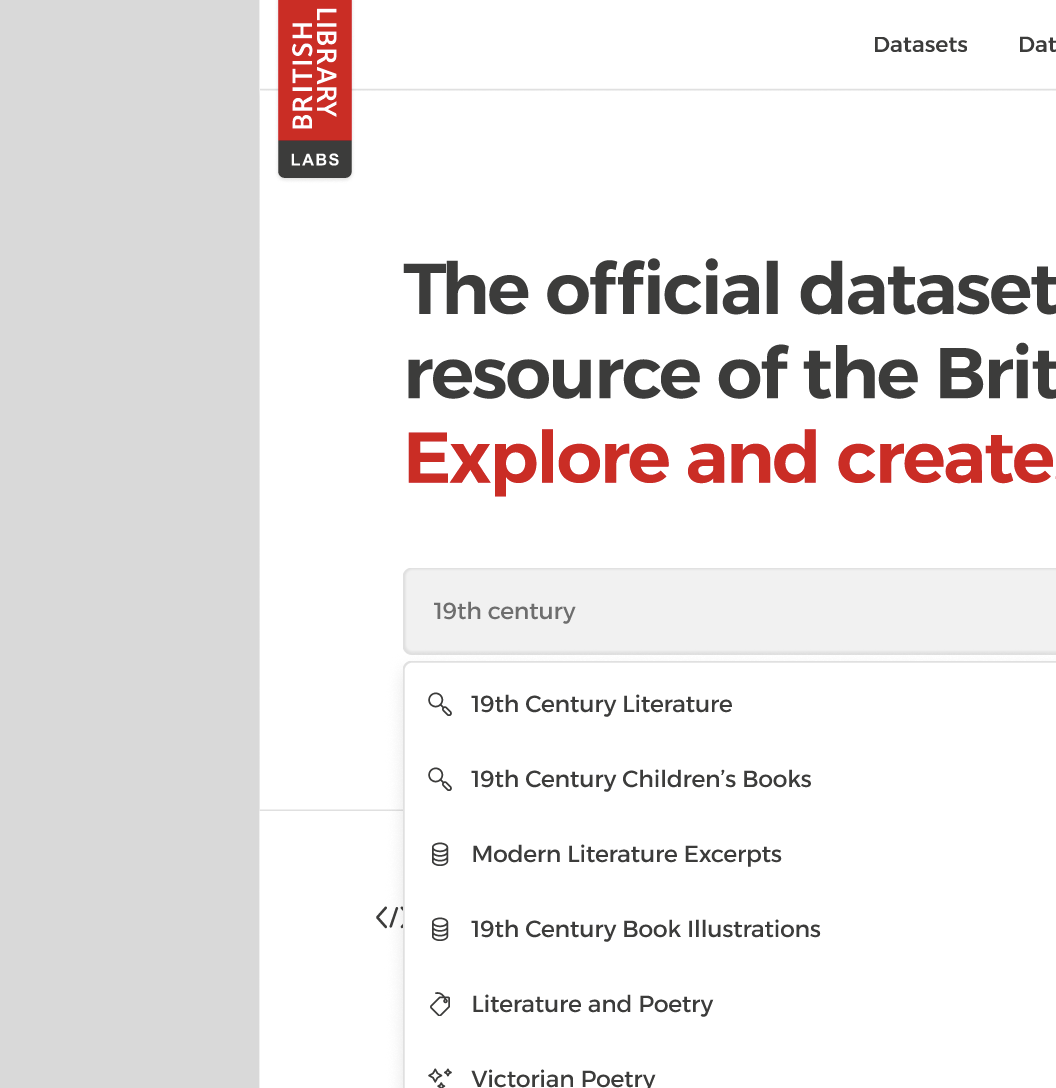This screenshot has width=1056, height=1088.
Task: Click the partially visible second navigation item
Action: pyautogui.click(x=1037, y=44)
